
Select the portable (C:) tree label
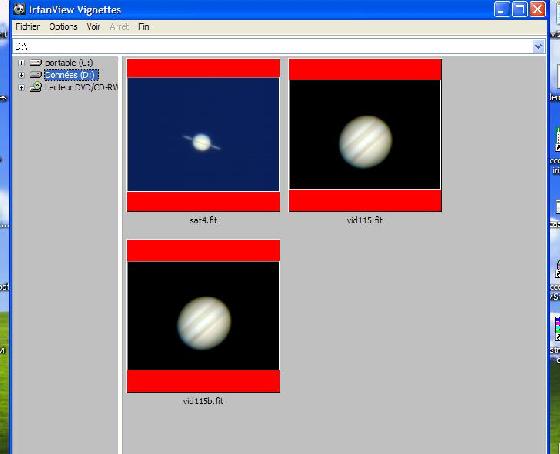pyautogui.click(x=69, y=63)
